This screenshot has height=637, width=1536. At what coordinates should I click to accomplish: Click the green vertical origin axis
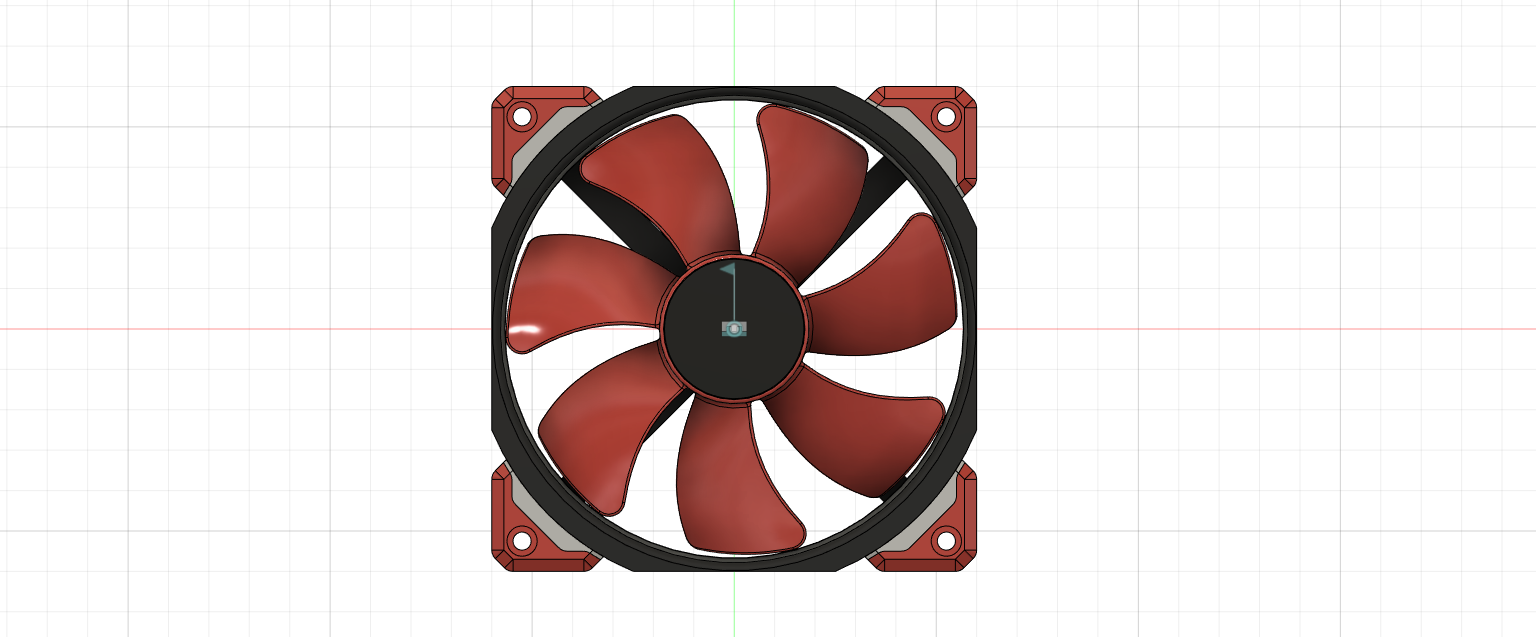pyautogui.click(x=733, y=40)
